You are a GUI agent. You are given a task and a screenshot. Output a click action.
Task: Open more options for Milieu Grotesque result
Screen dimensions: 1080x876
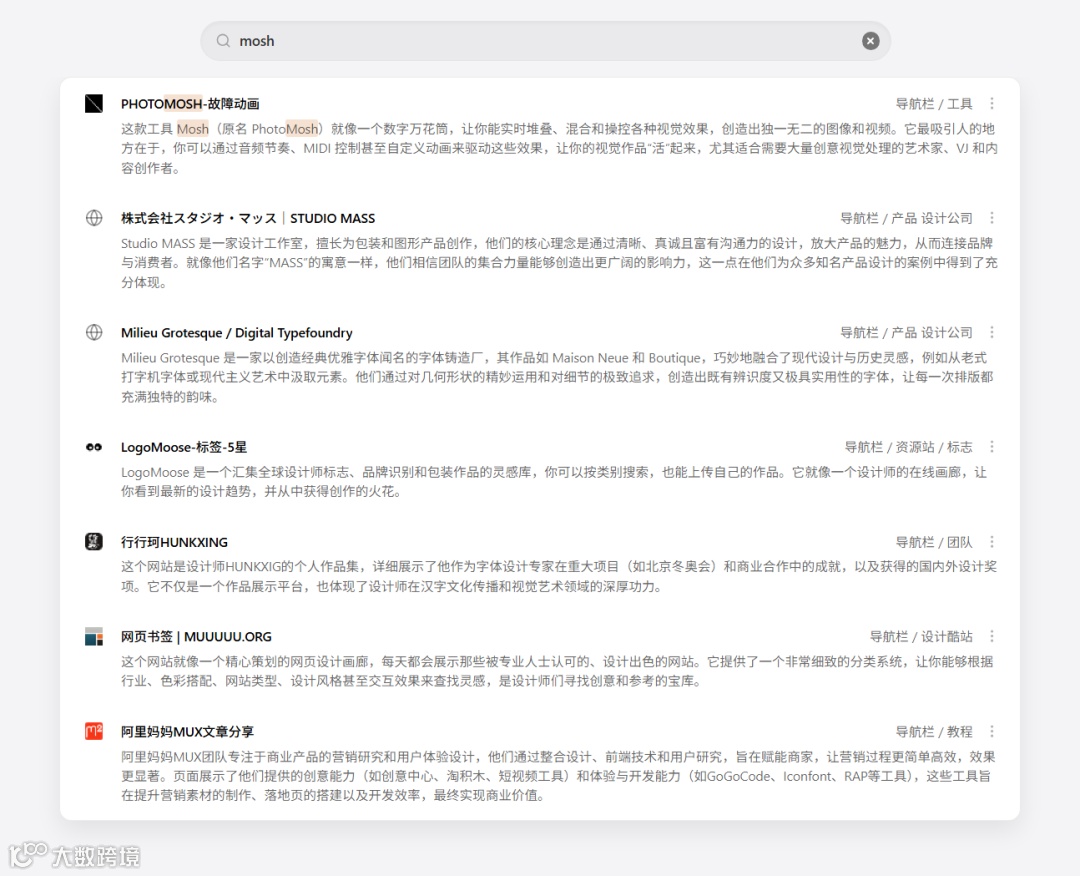(992, 332)
